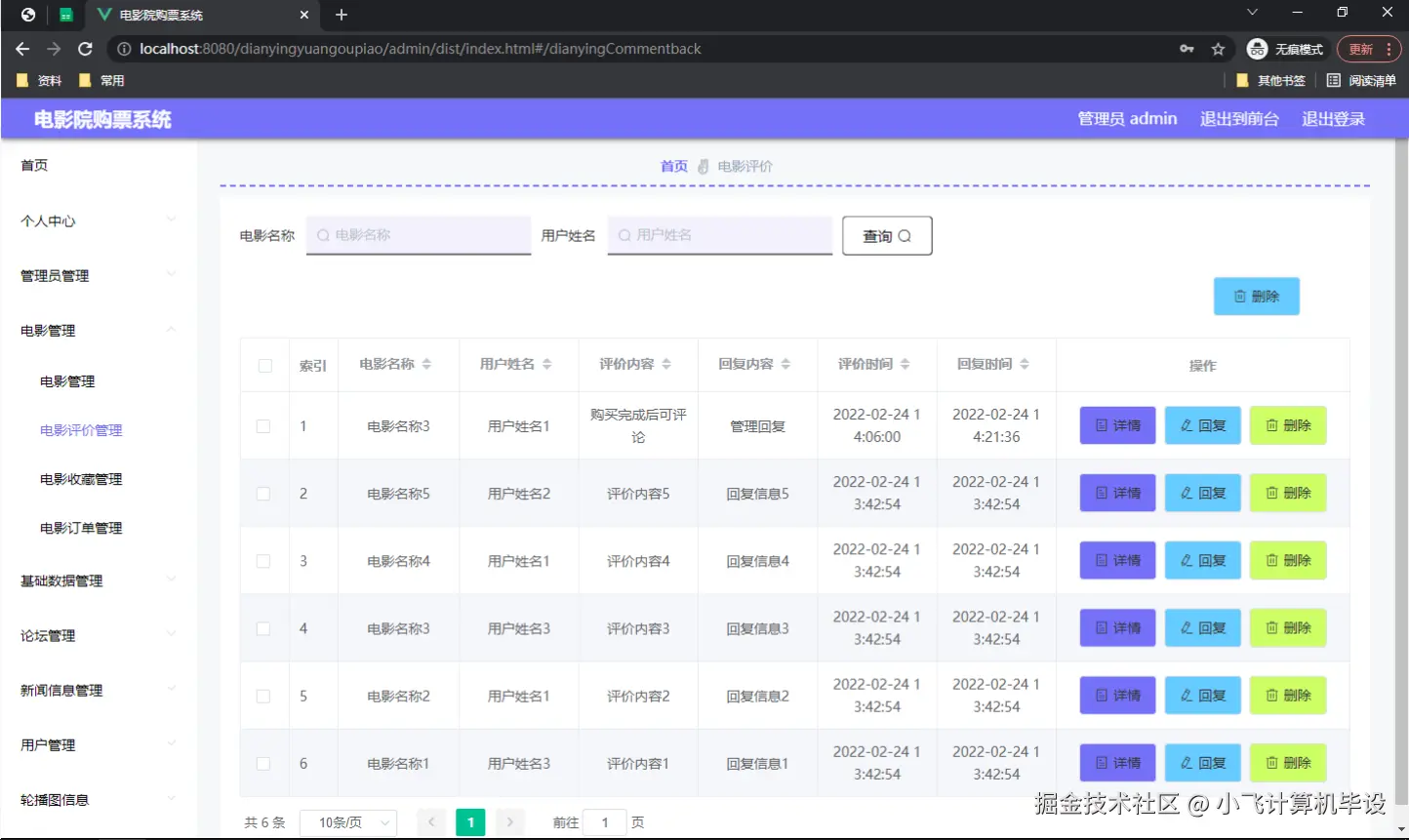This screenshot has height=840, width=1409.
Task: Click 回复 for row 2 电影名称5
Action: point(1203,493)
